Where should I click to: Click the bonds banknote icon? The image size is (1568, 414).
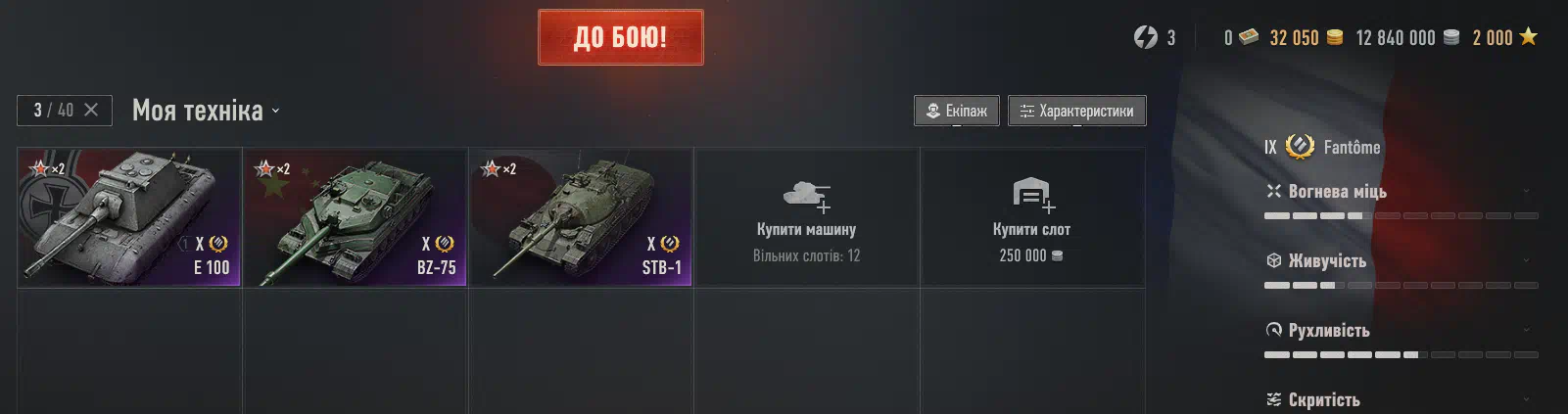[x=1249, y=37]
